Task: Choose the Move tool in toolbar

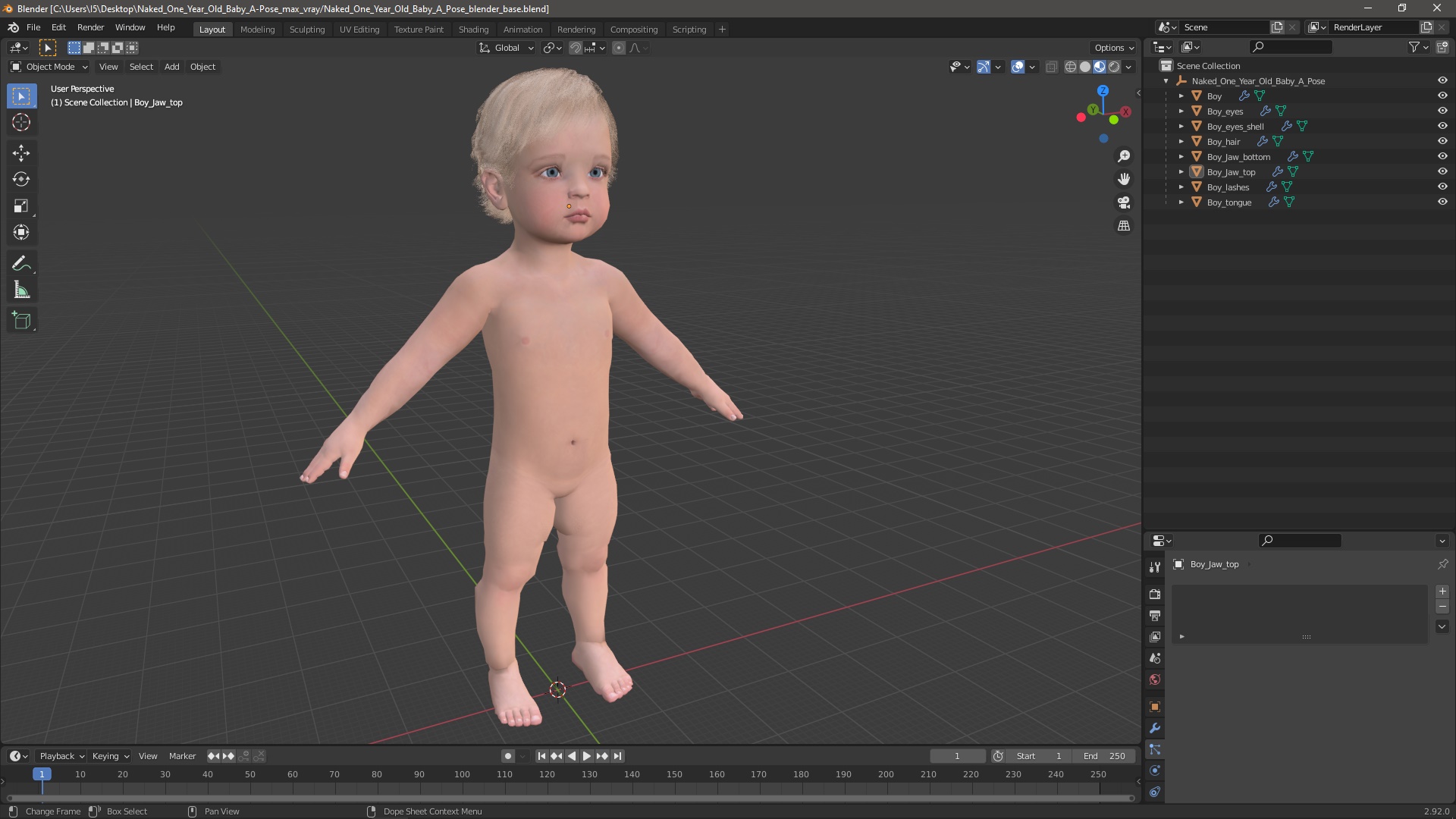Action: [x=21, y=153]
